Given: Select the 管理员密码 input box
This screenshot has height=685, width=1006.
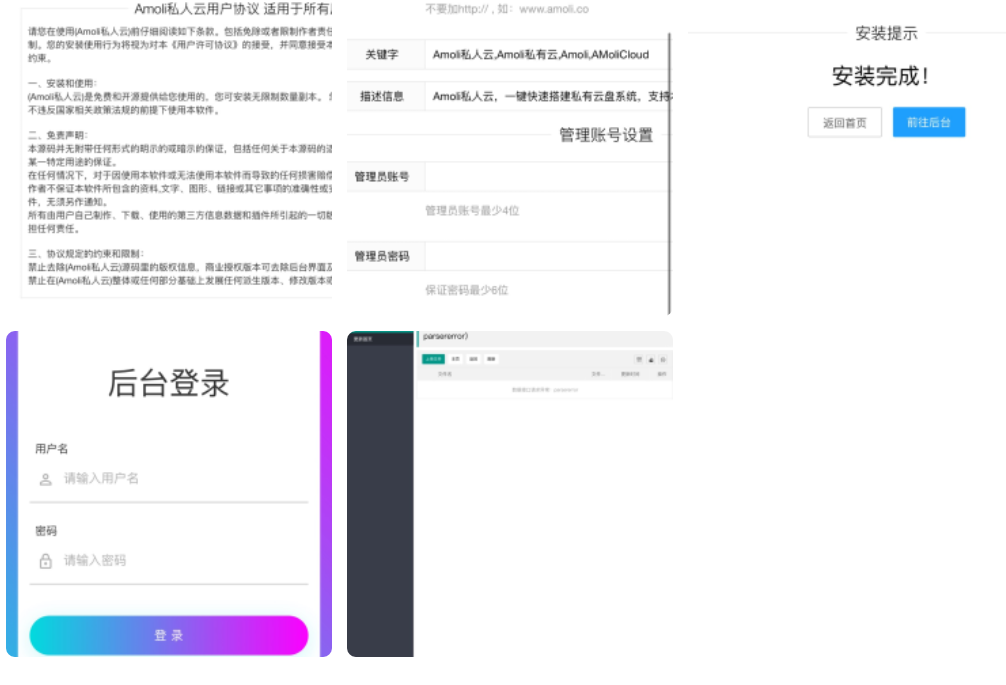Looking at the screenshot, I should pos(546,257).
